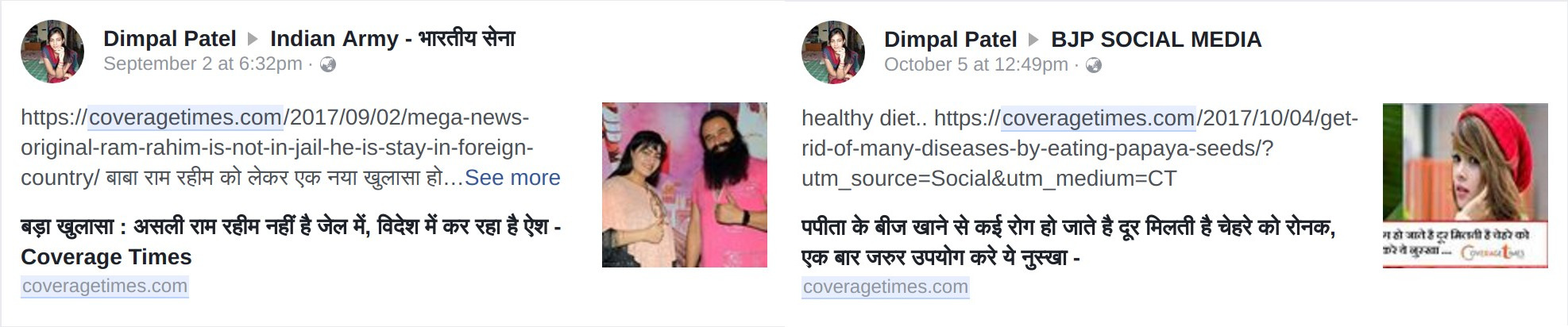This screenshot has width=1568, height=327.
Task: Click coveragetimes.com in the healthy diet URL
Action: pyautogui.click(x=1099, y=118)
